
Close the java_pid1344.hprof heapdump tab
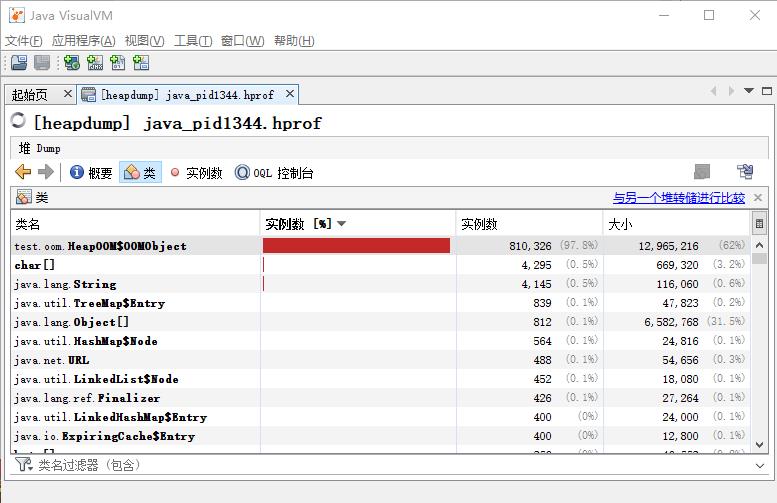tap(290, 94)
